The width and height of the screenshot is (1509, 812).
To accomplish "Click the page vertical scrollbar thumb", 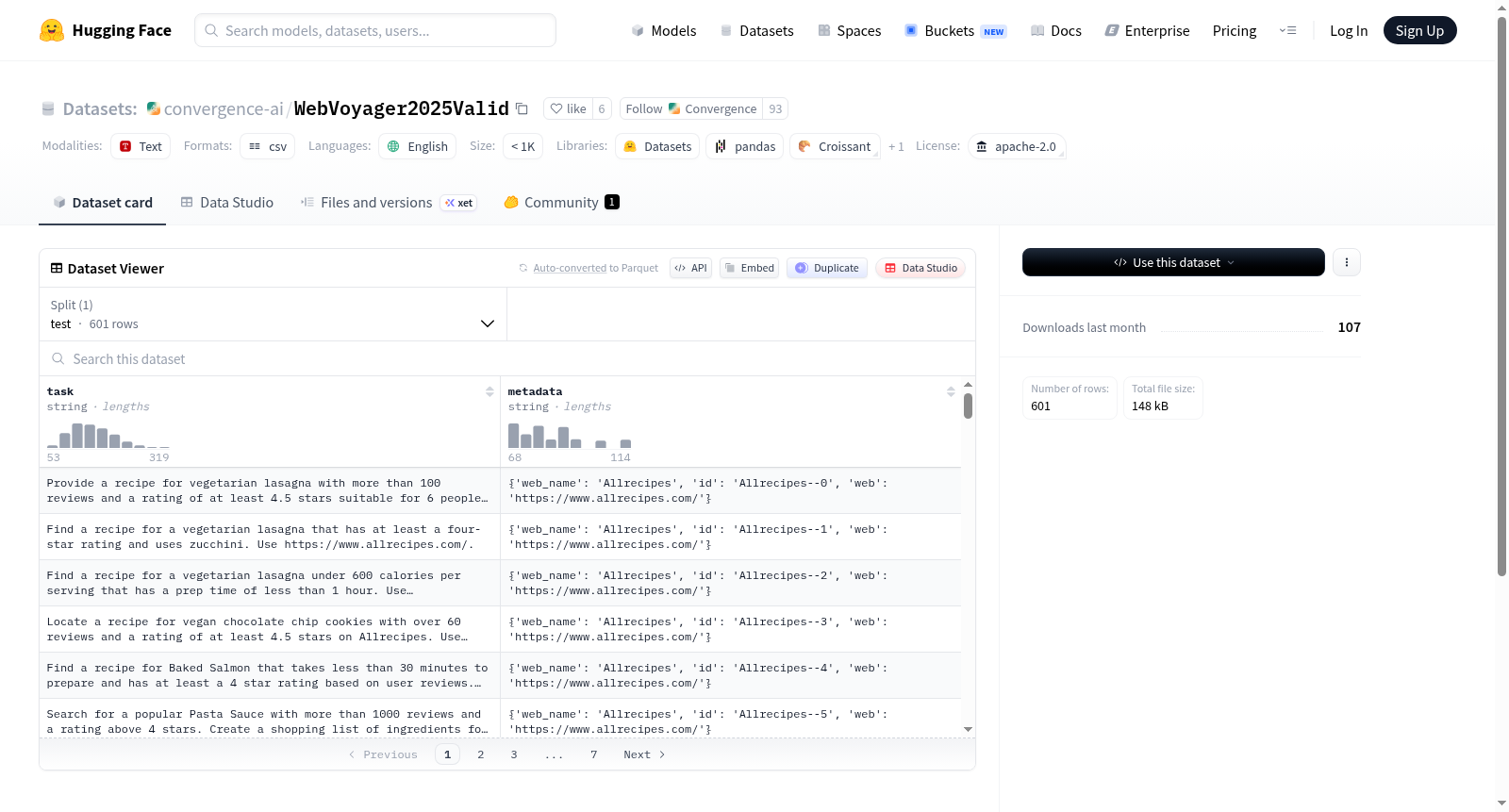I will point(1502,296).
